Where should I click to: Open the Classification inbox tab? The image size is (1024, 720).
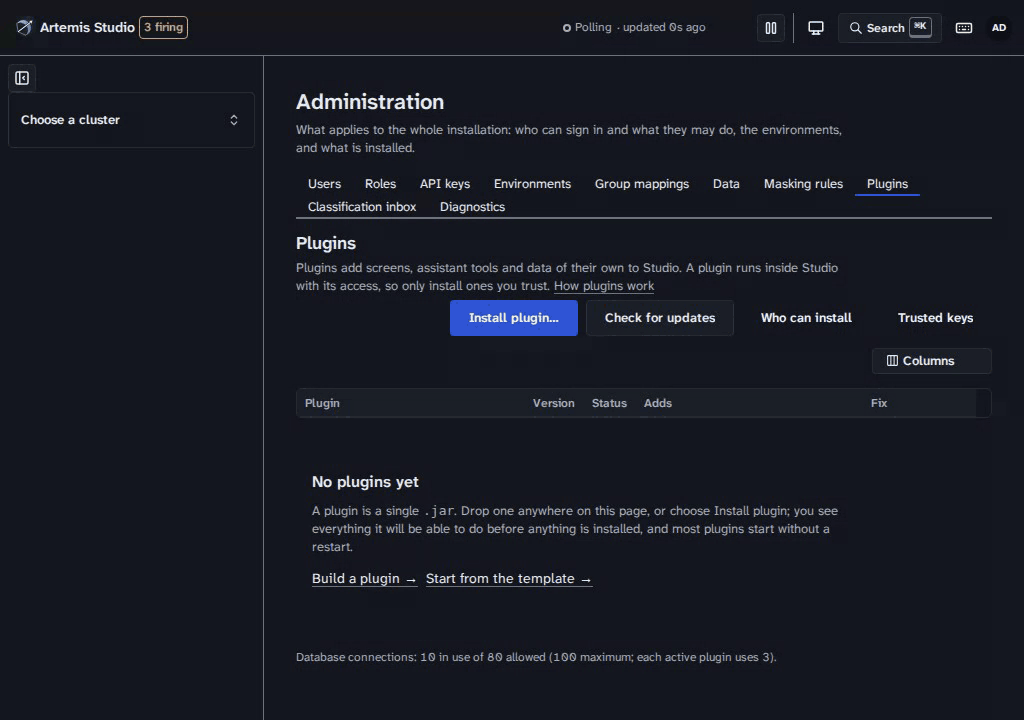[362, 207]
